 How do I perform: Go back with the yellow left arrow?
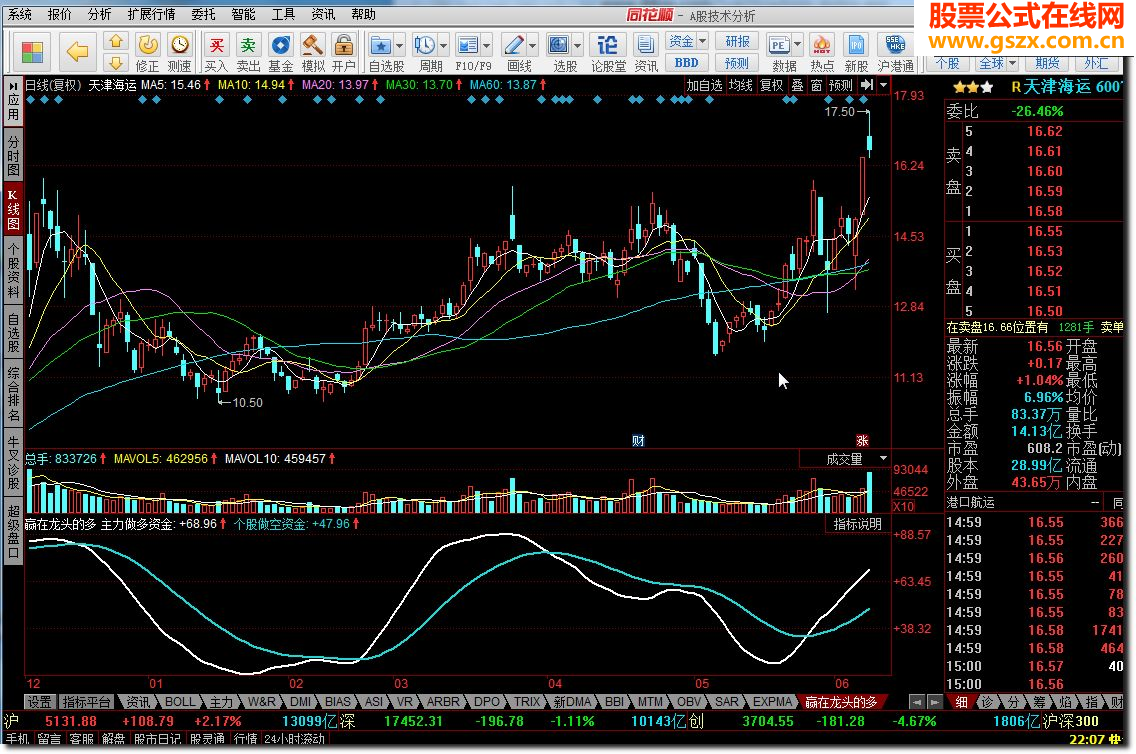coord(77,52)
